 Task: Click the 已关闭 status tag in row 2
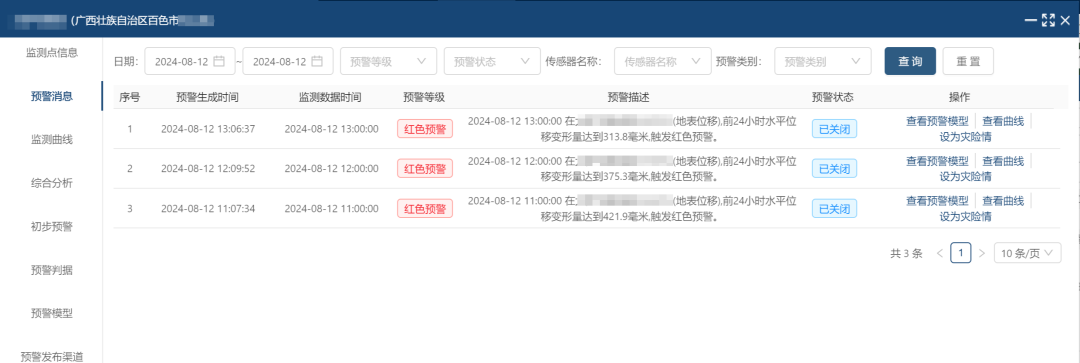point(834,168)
